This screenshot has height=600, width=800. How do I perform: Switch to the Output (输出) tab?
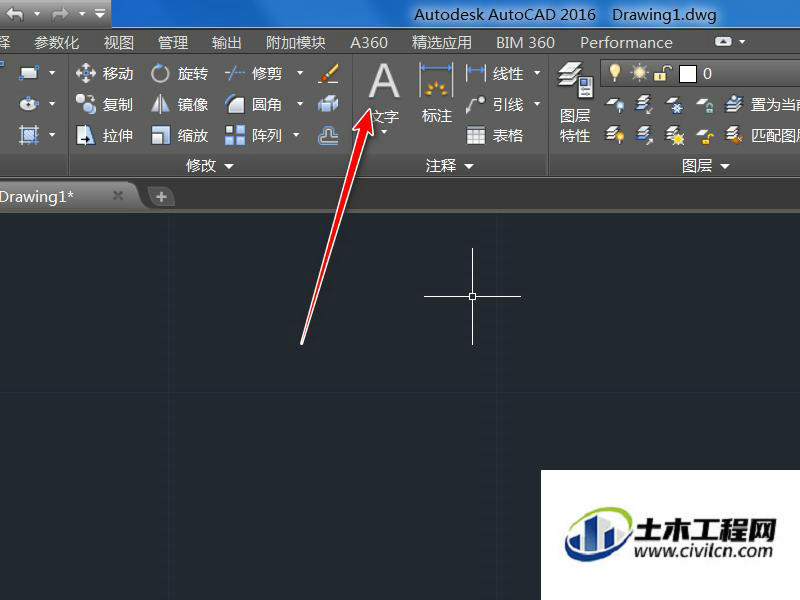click(x=227, y=42)
